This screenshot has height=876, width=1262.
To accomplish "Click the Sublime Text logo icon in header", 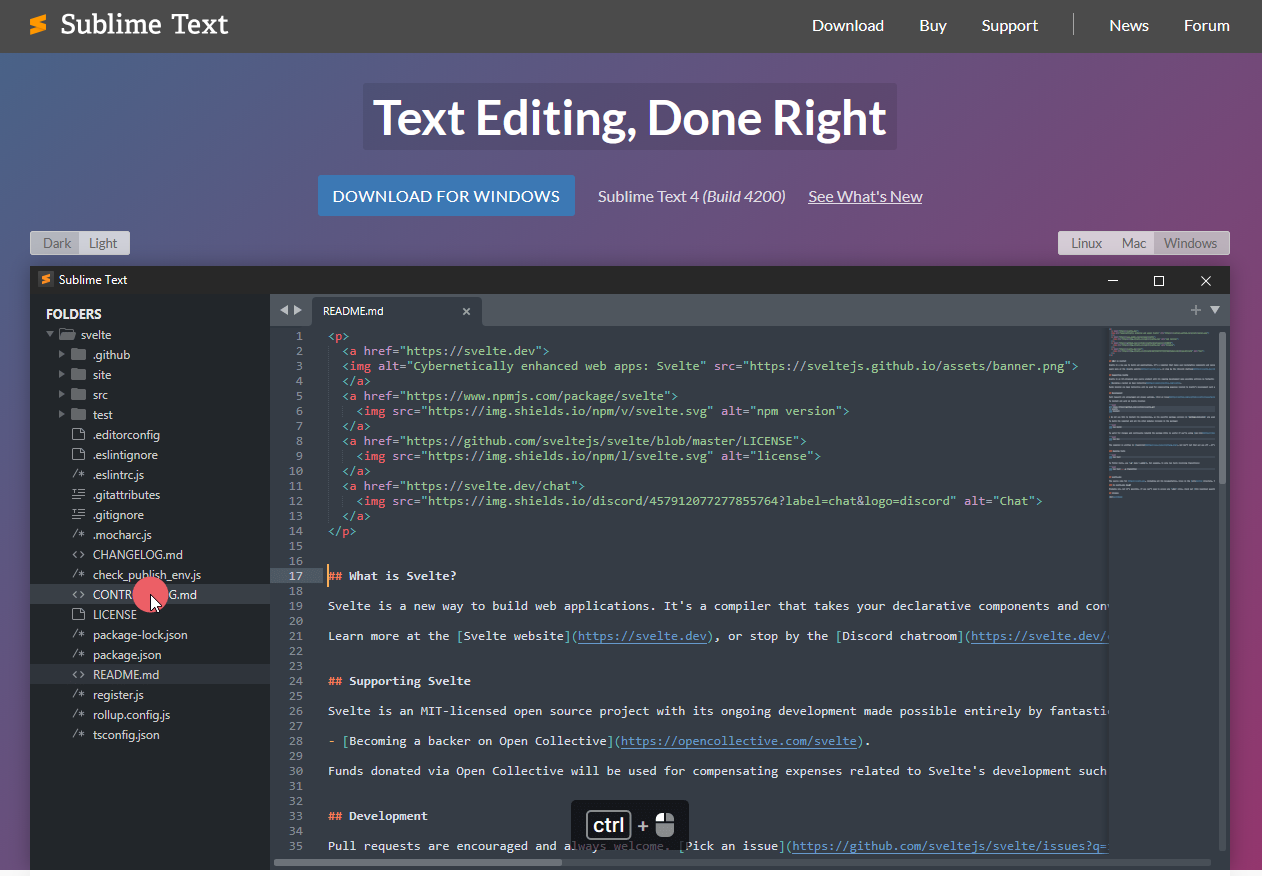I will pyautogui.click(x=38, y=25).
